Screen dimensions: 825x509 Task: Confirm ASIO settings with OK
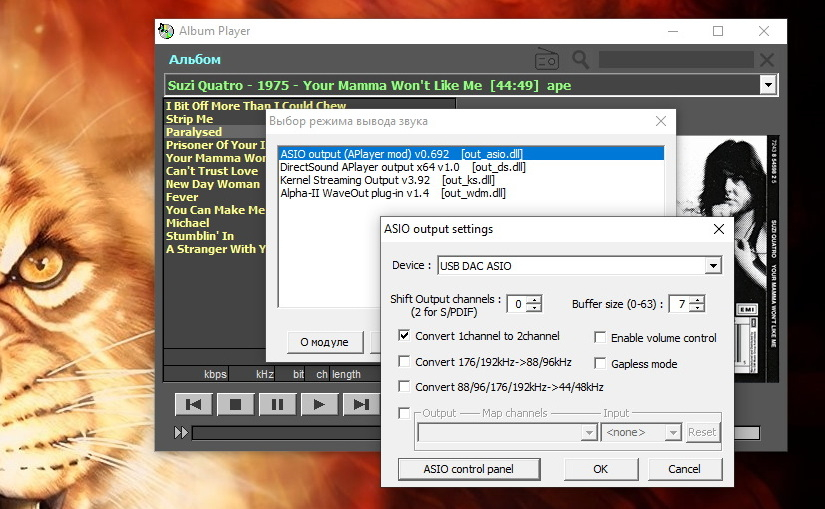click(601, 469)
